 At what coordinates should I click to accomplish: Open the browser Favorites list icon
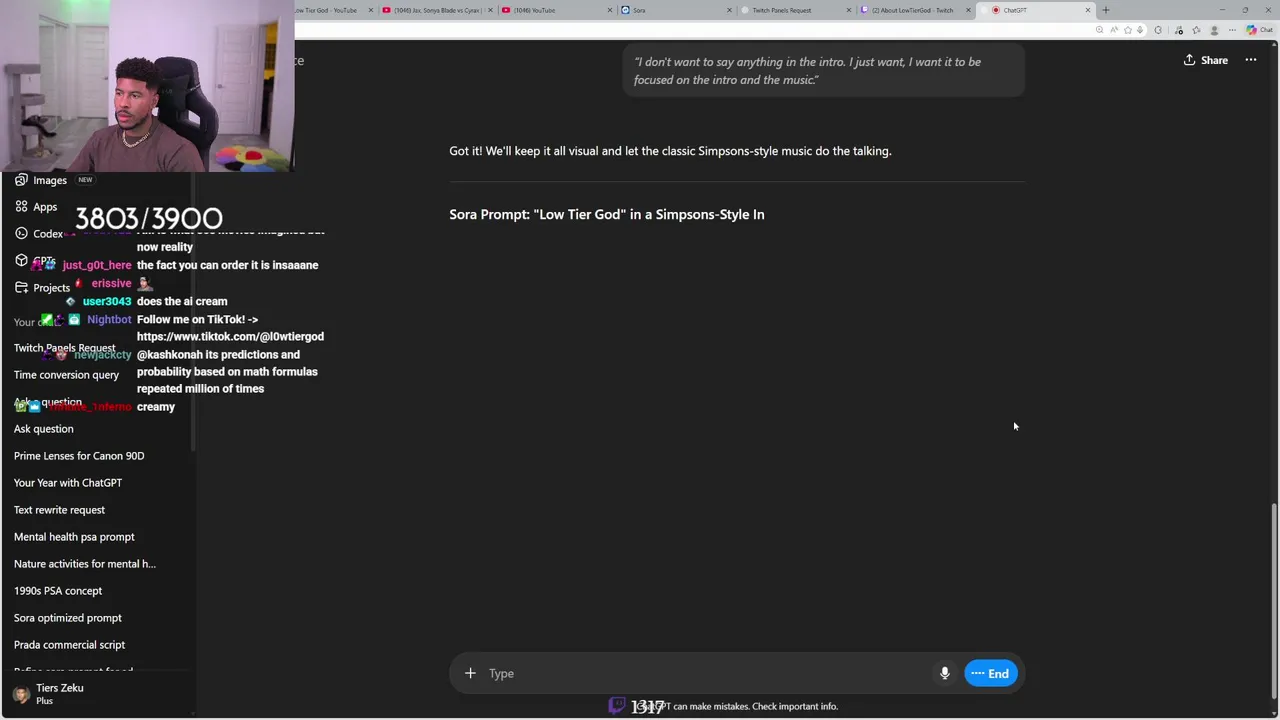(x=1196, y=30)
